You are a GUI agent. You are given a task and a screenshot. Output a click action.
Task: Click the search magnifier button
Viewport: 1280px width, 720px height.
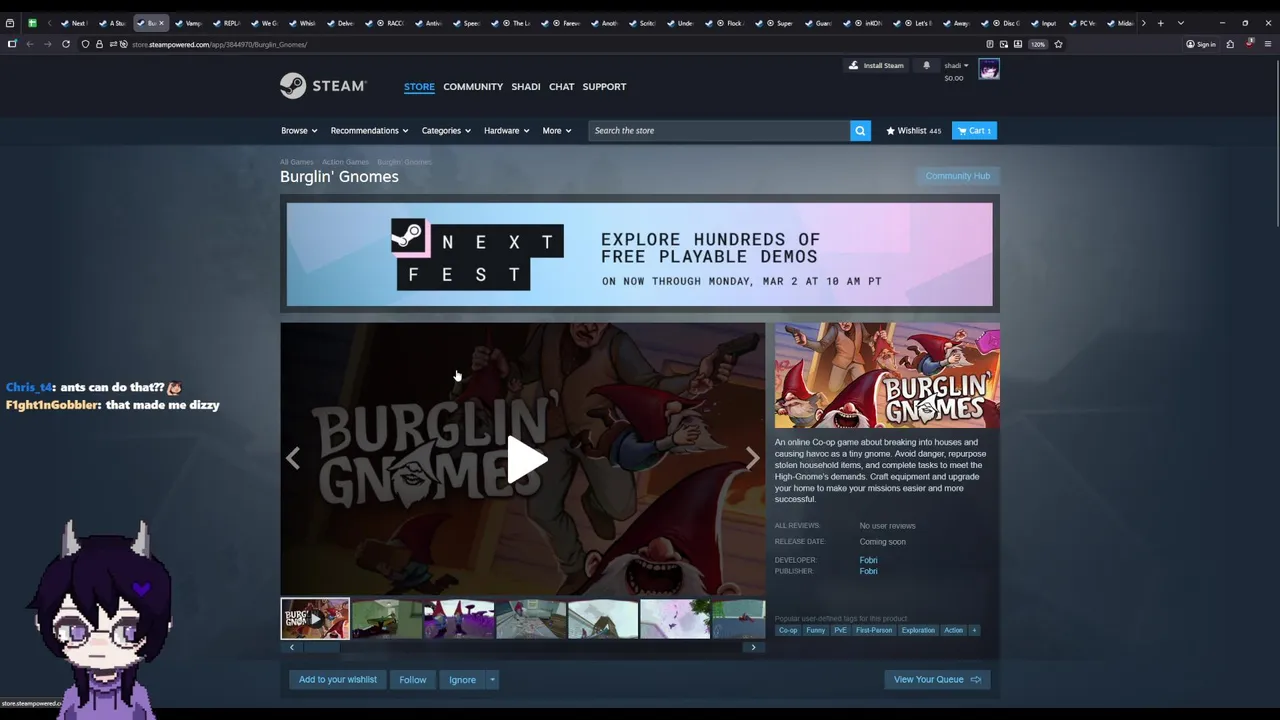pyautogui.click(x=860, y=131)
